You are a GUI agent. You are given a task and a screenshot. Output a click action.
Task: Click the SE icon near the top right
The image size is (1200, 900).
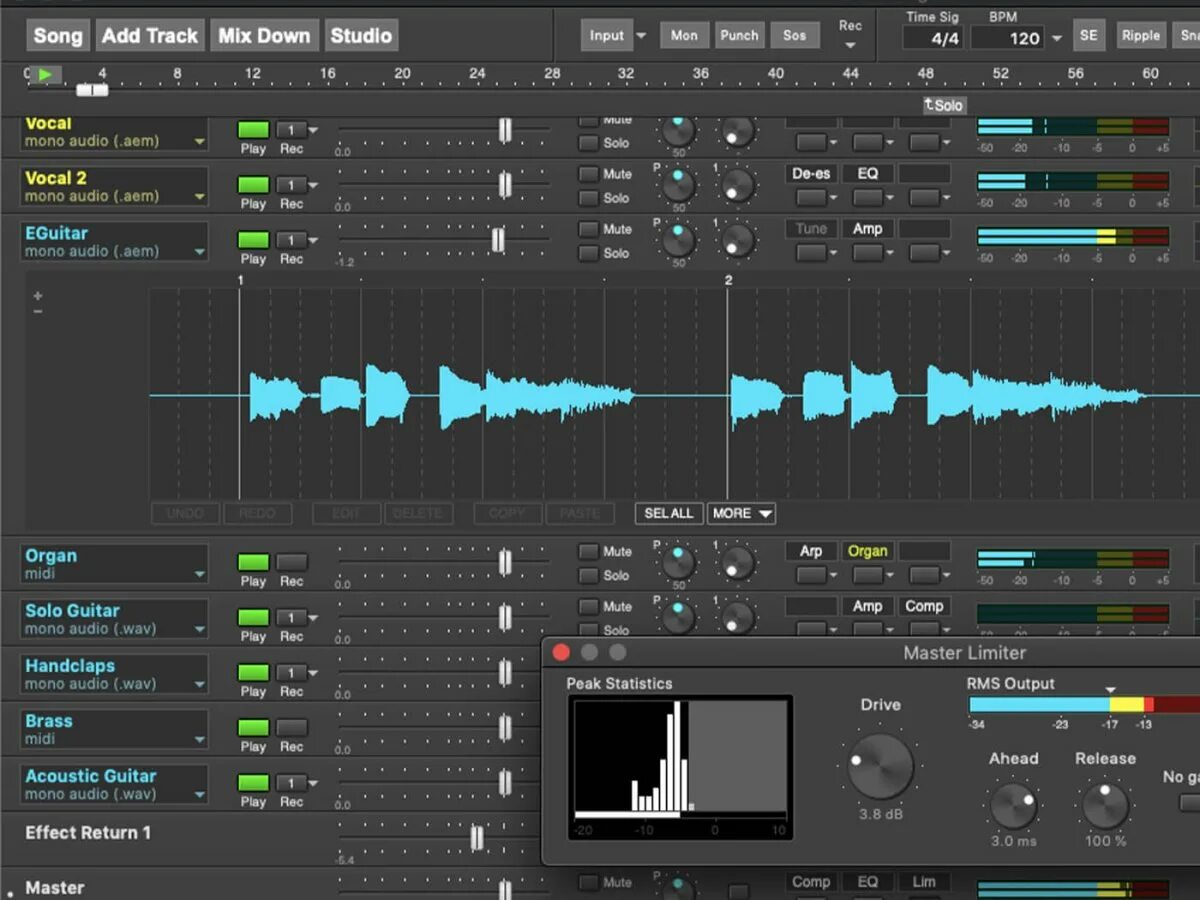tap(1088, 34)
